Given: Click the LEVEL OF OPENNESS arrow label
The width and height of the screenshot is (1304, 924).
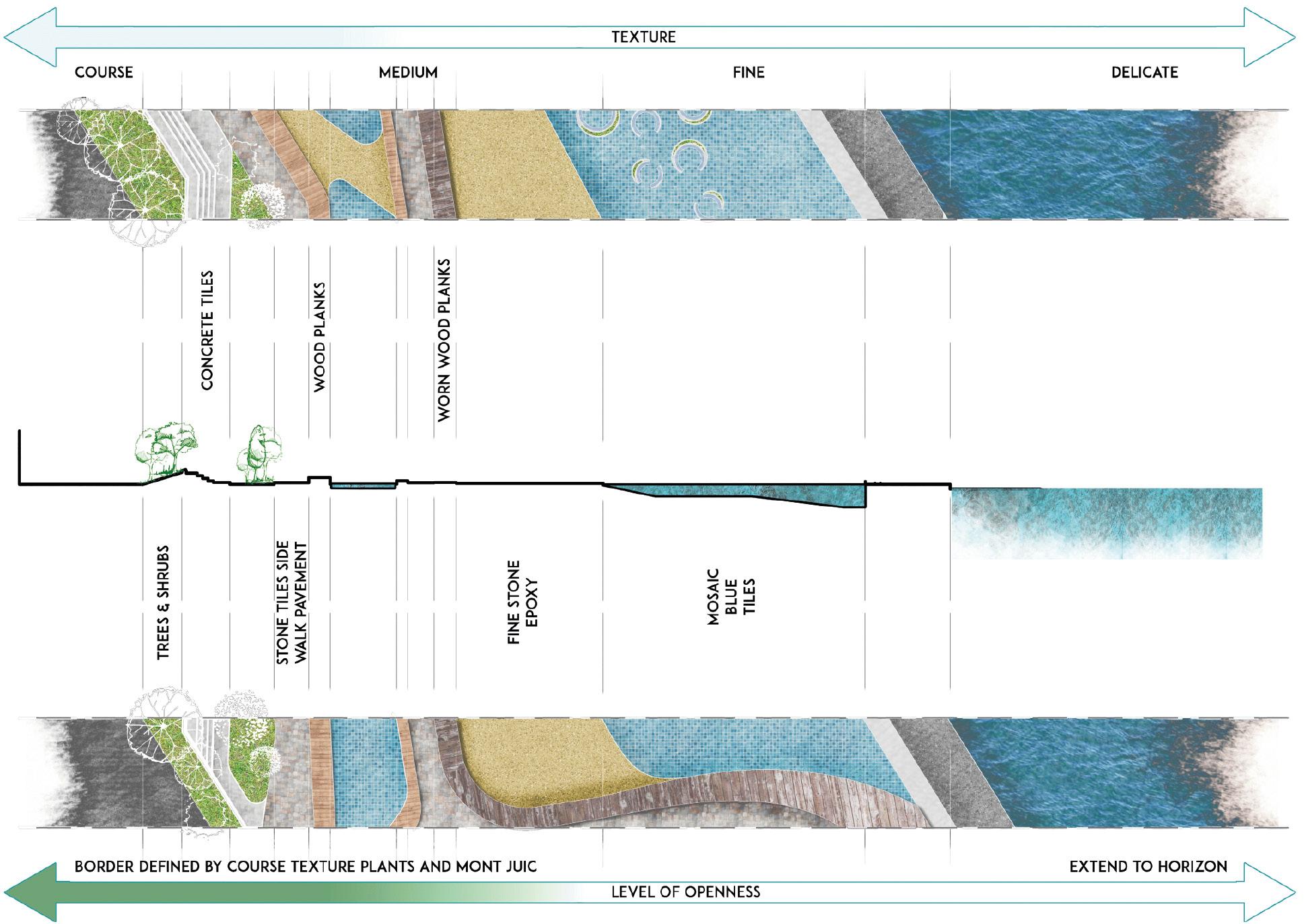Looking at the screenshot, I should [x=685, y=892].
